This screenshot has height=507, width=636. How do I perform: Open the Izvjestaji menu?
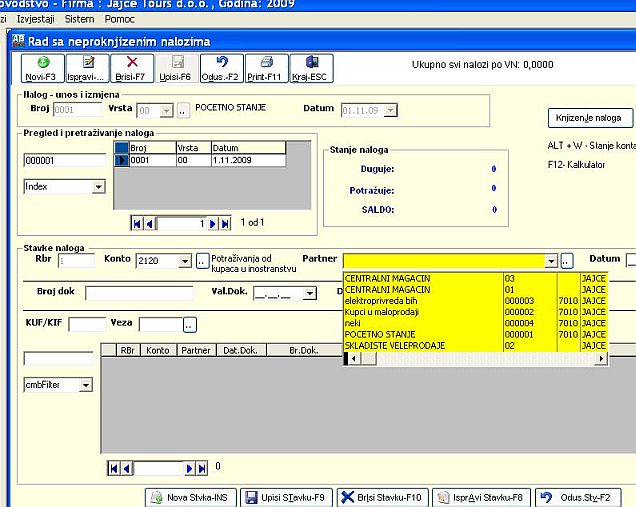coord(35,19)
